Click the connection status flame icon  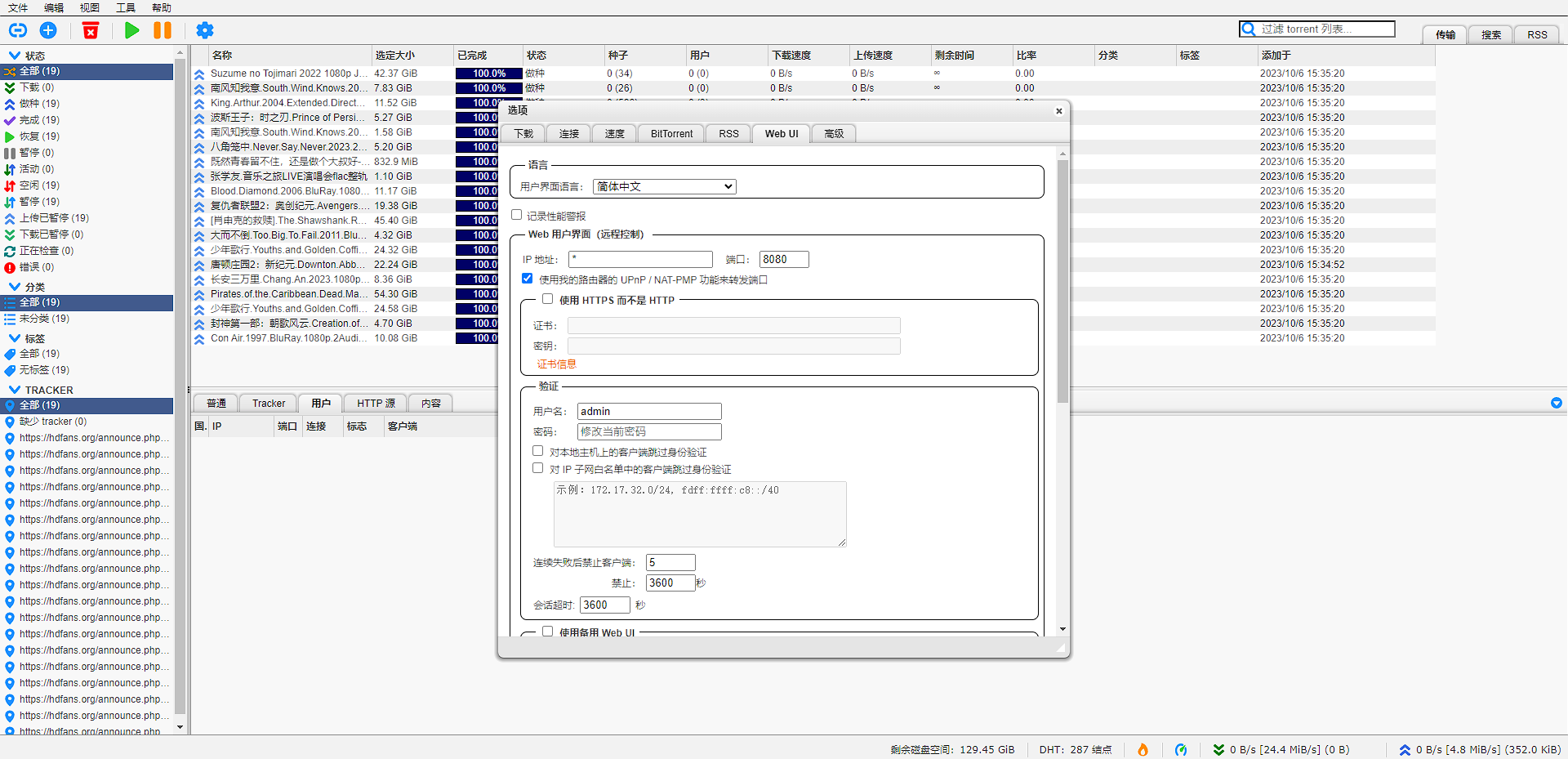[x=1143, y=749]
